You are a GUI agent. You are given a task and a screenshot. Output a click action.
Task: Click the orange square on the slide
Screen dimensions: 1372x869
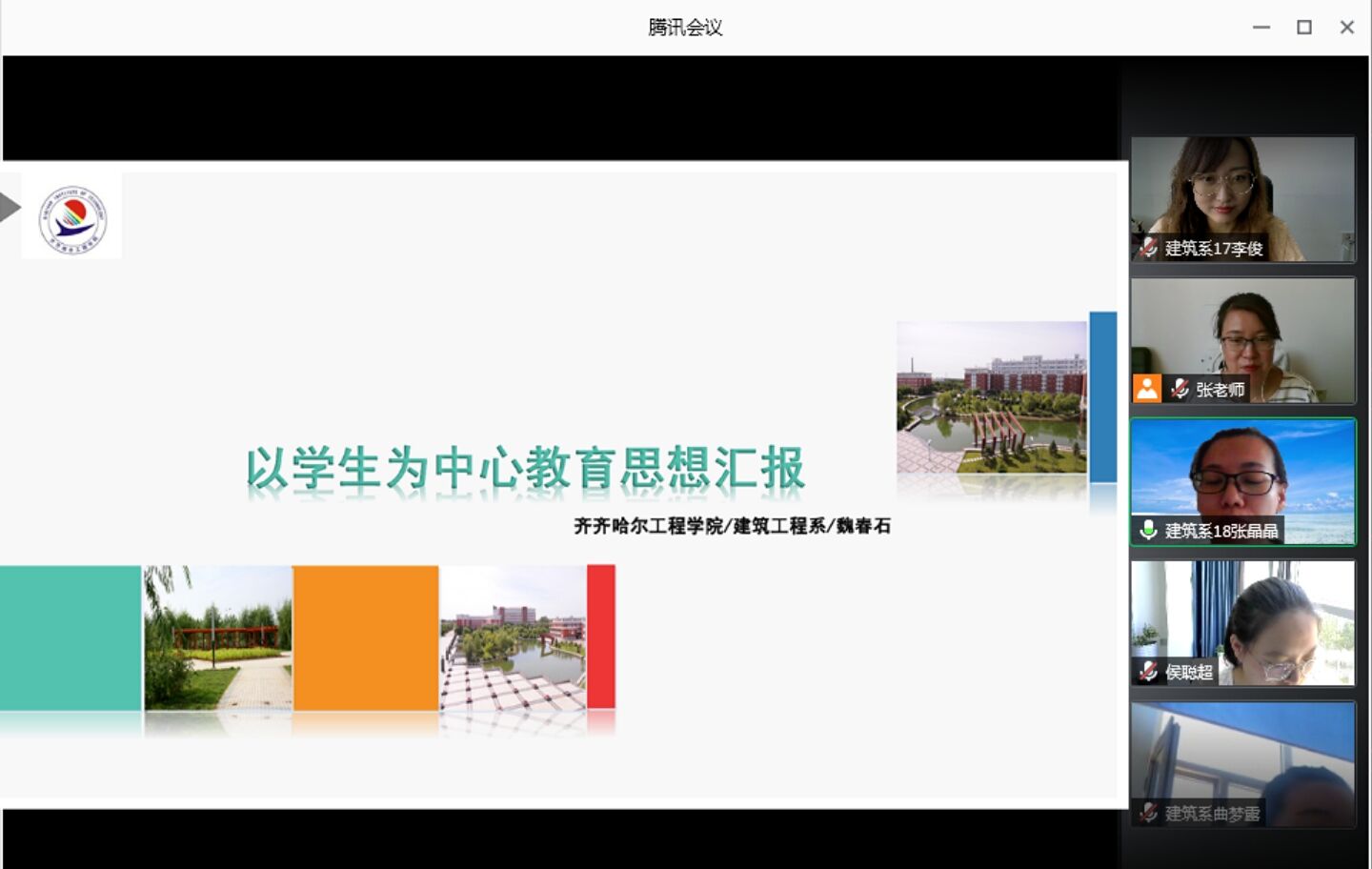pos(366,637)
